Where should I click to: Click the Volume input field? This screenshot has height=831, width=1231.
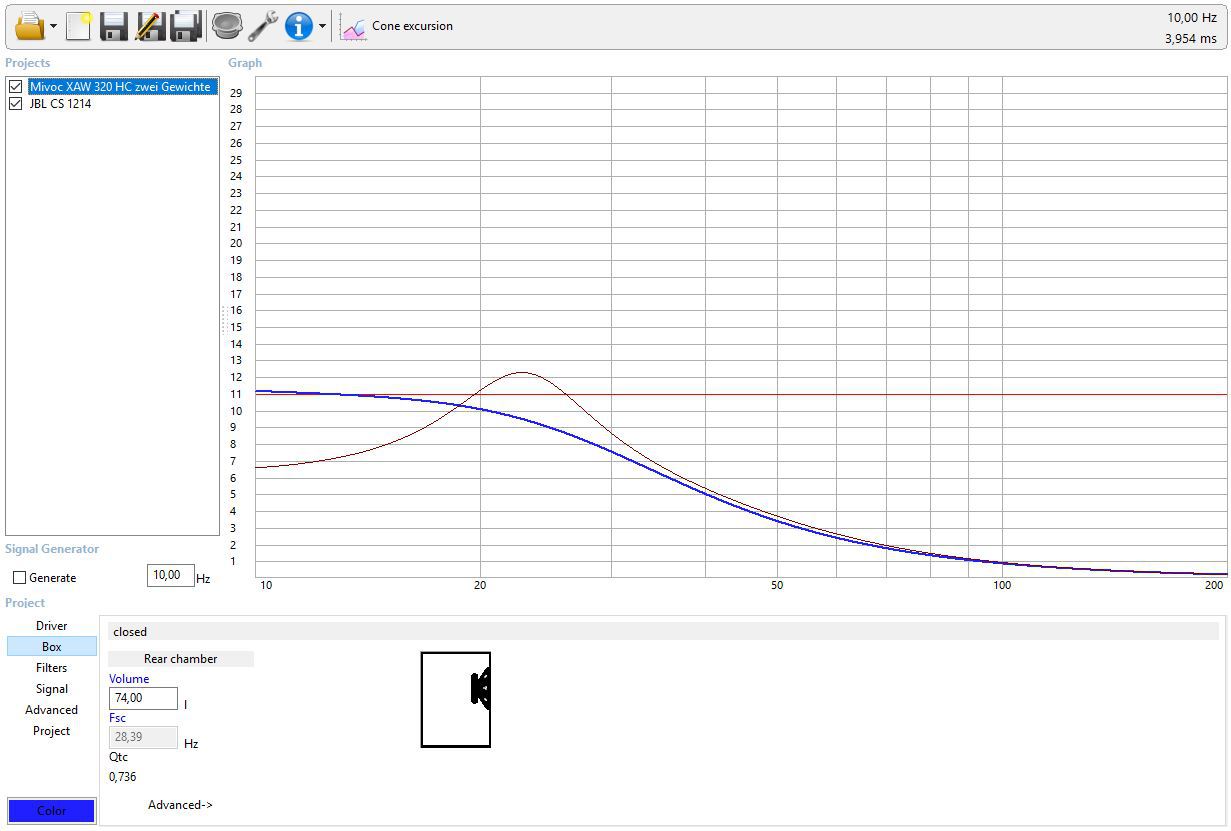point(143,698)
